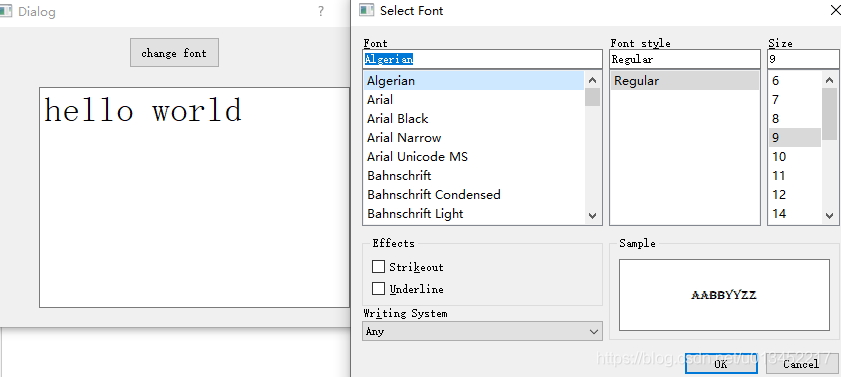
Task: Click the change font button
Action: click(174, 53)
